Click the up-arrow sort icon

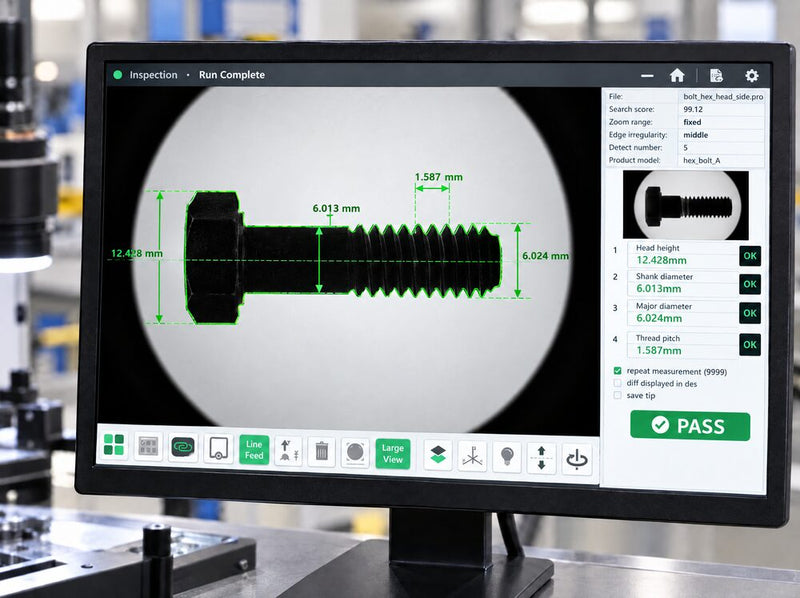pos(288,451)
